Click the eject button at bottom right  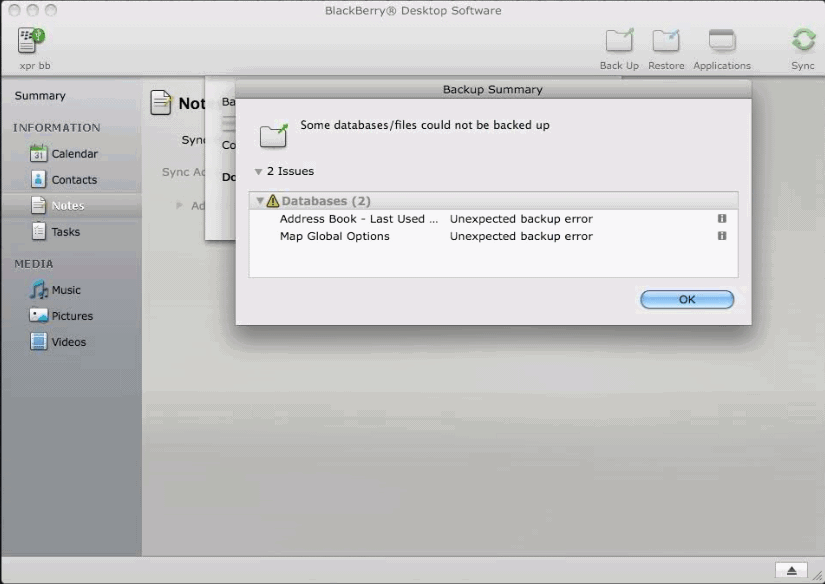pyautogui.click(x=791, y=570)
